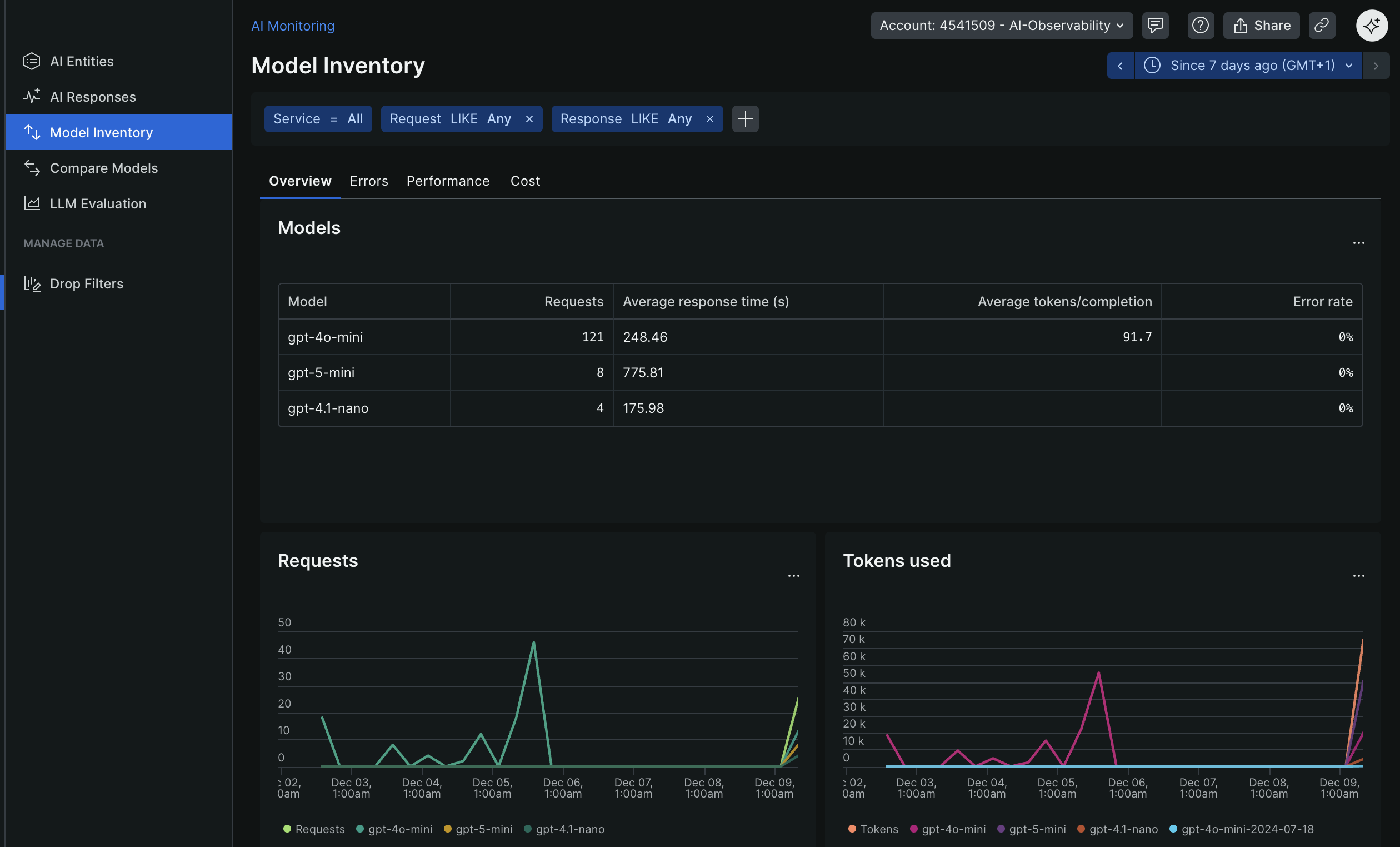Viewport: 1400px width, 847px height.
Task: Open the AI assistant sparkle icon
Action: 1372,26
